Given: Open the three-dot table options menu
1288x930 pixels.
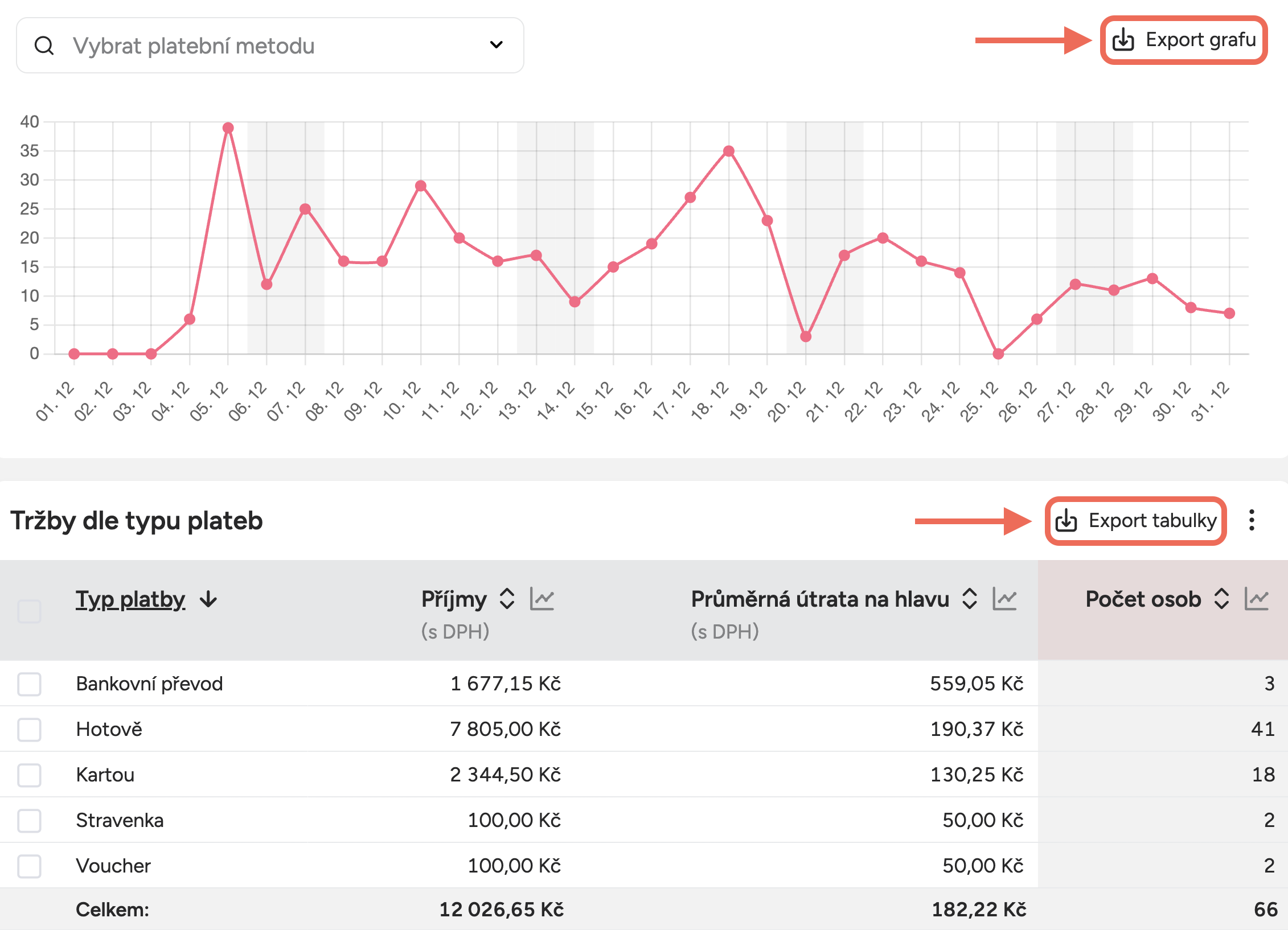Looking at the screenshot, I should click(1252, 520).
